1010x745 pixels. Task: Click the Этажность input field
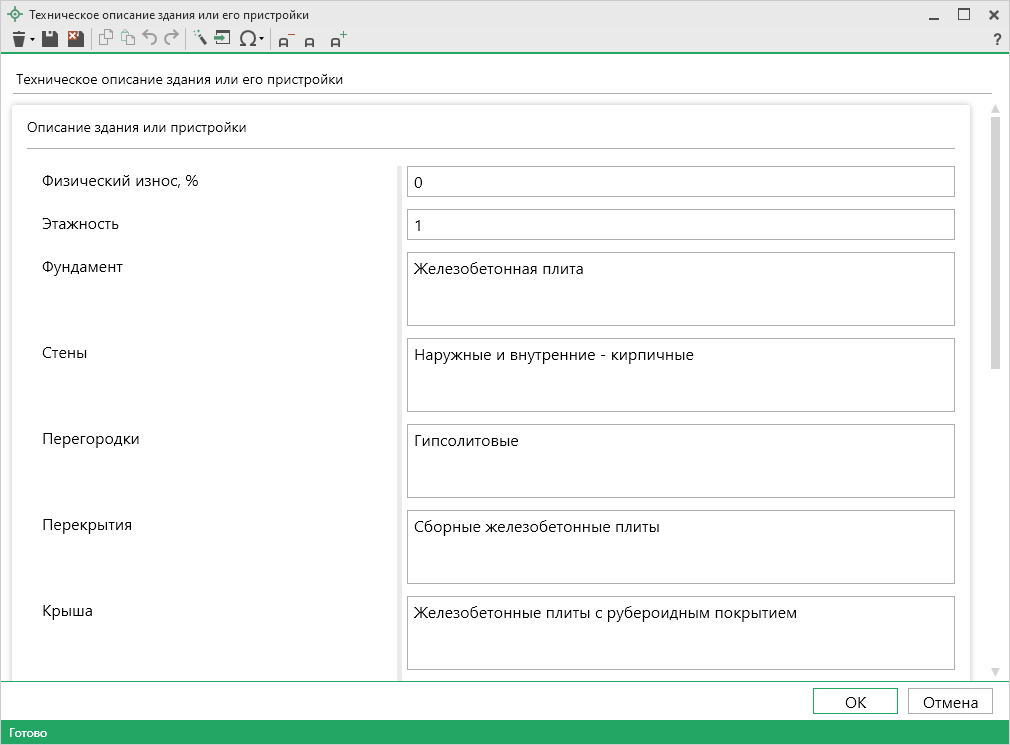pyautogui.click(x=680, y=225)
